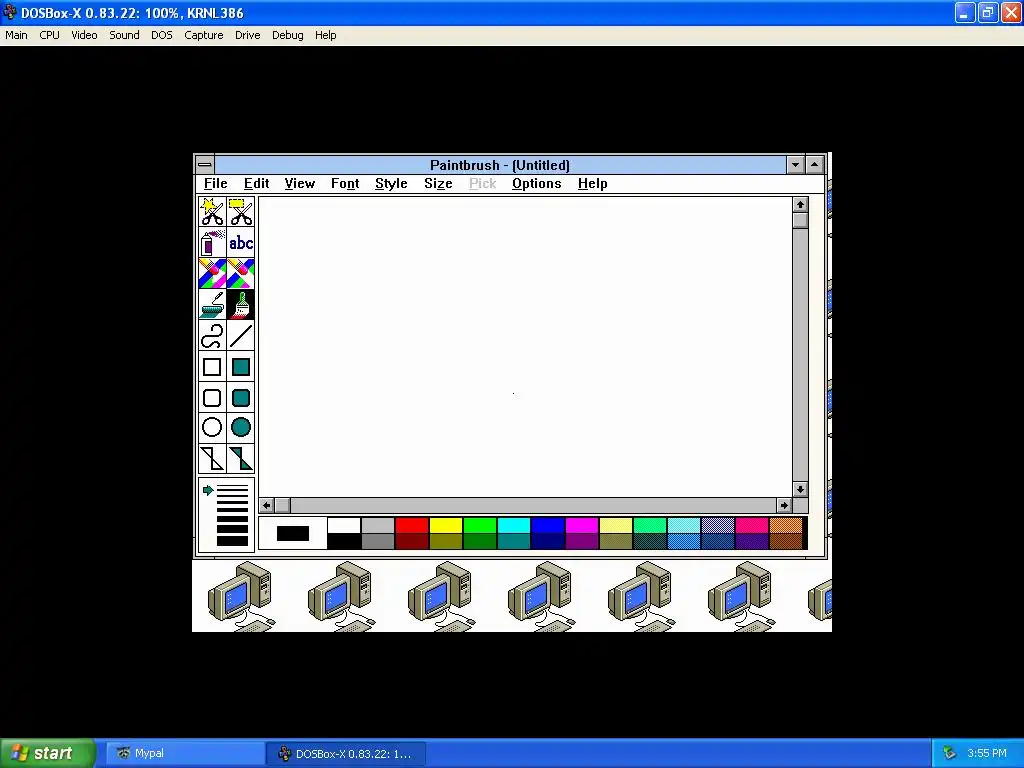Viewport: 1024px width, 768px height.
Task: Pick the magenta color swatch
Action: (581, 525)
